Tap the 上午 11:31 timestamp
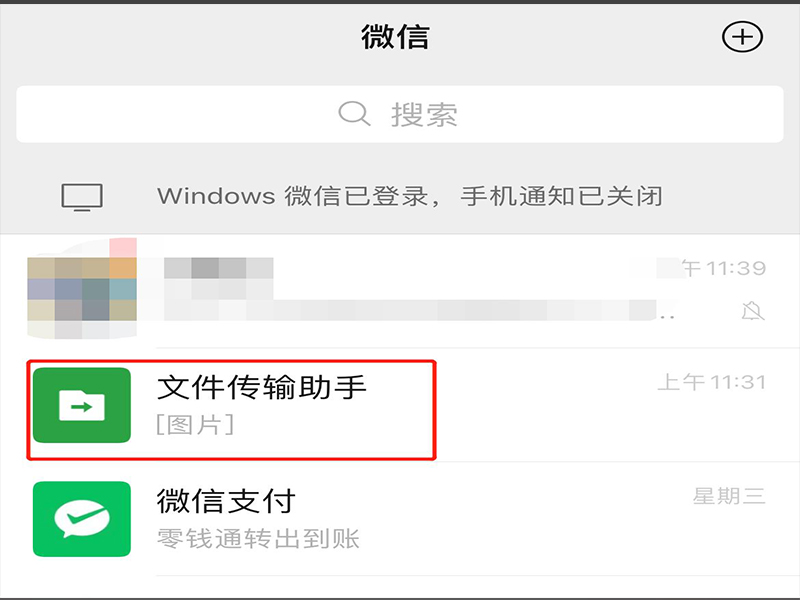The width and height of the screenshot is (800, 600). [712, 382]
